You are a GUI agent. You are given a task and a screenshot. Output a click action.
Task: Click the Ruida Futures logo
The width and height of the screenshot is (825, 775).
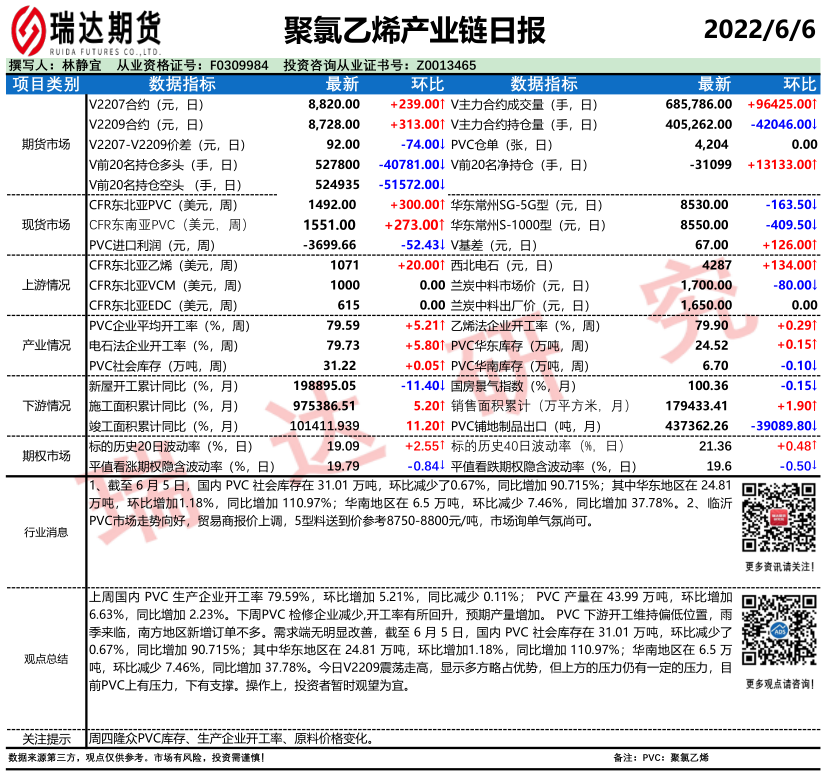[90, 30]
